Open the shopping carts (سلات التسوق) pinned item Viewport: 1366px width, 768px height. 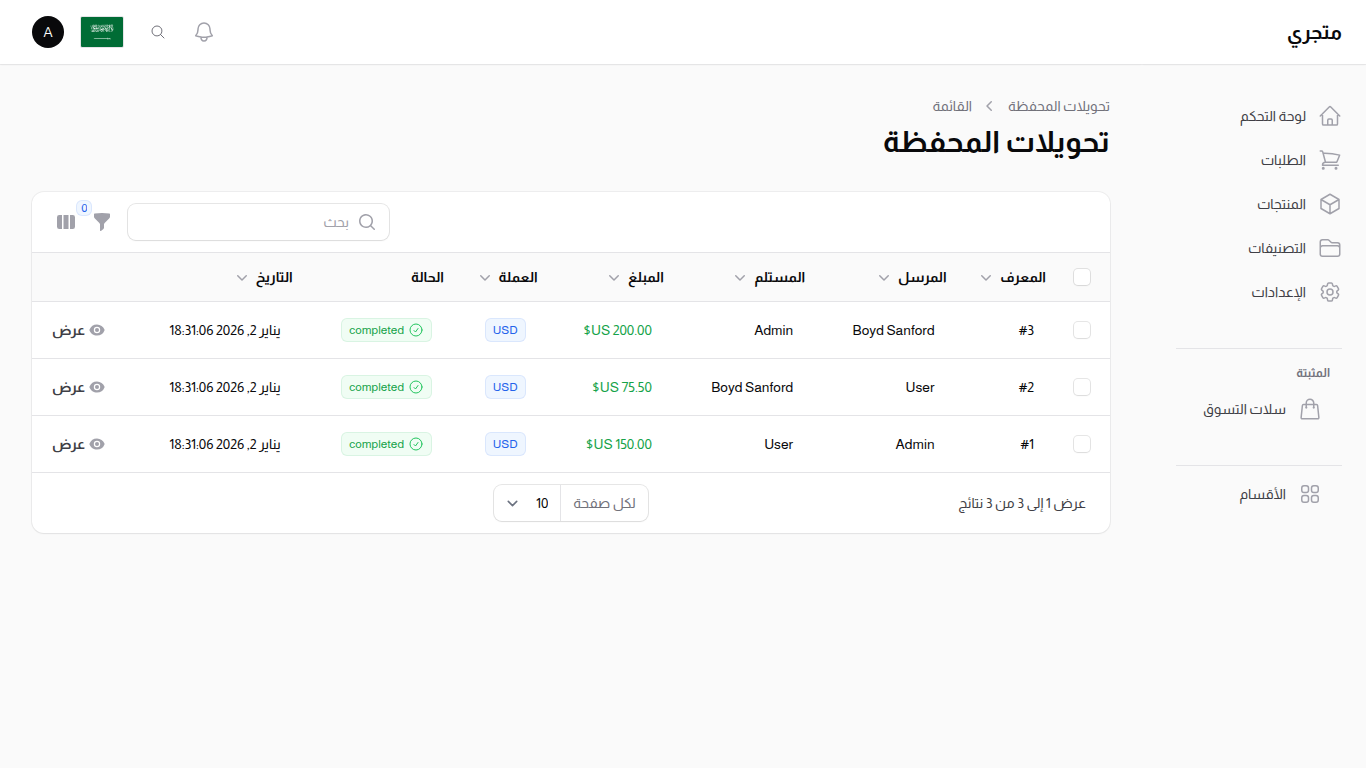[1245, 409]
